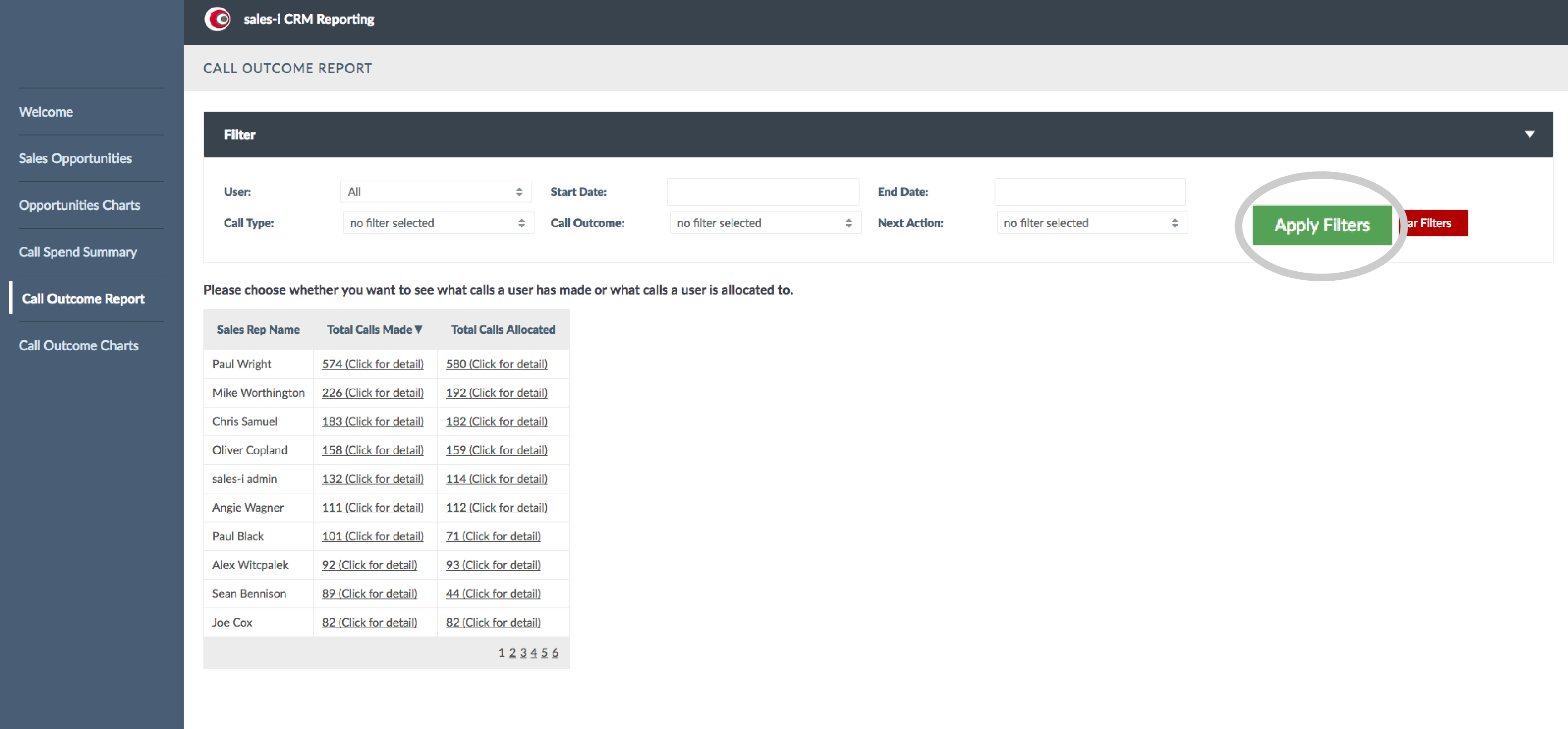Open Angie Wagner's 111 calls made detail
The height and width of the screenshot is (729, 1568).
tap(372, 507)
